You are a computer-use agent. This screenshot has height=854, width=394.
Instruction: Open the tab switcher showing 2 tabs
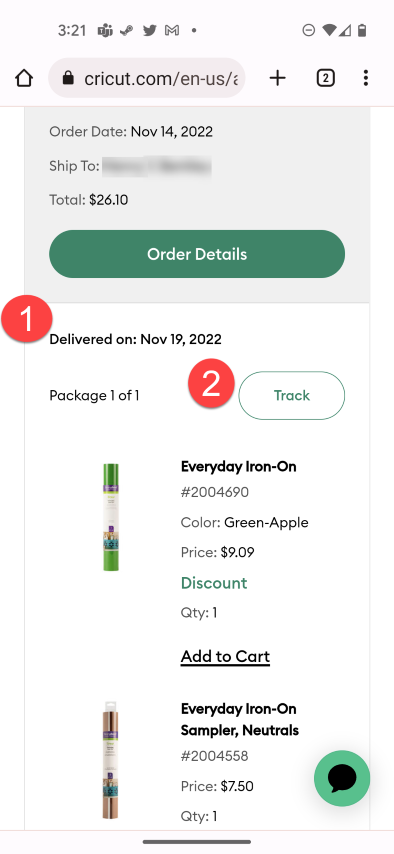click(325, 78)
